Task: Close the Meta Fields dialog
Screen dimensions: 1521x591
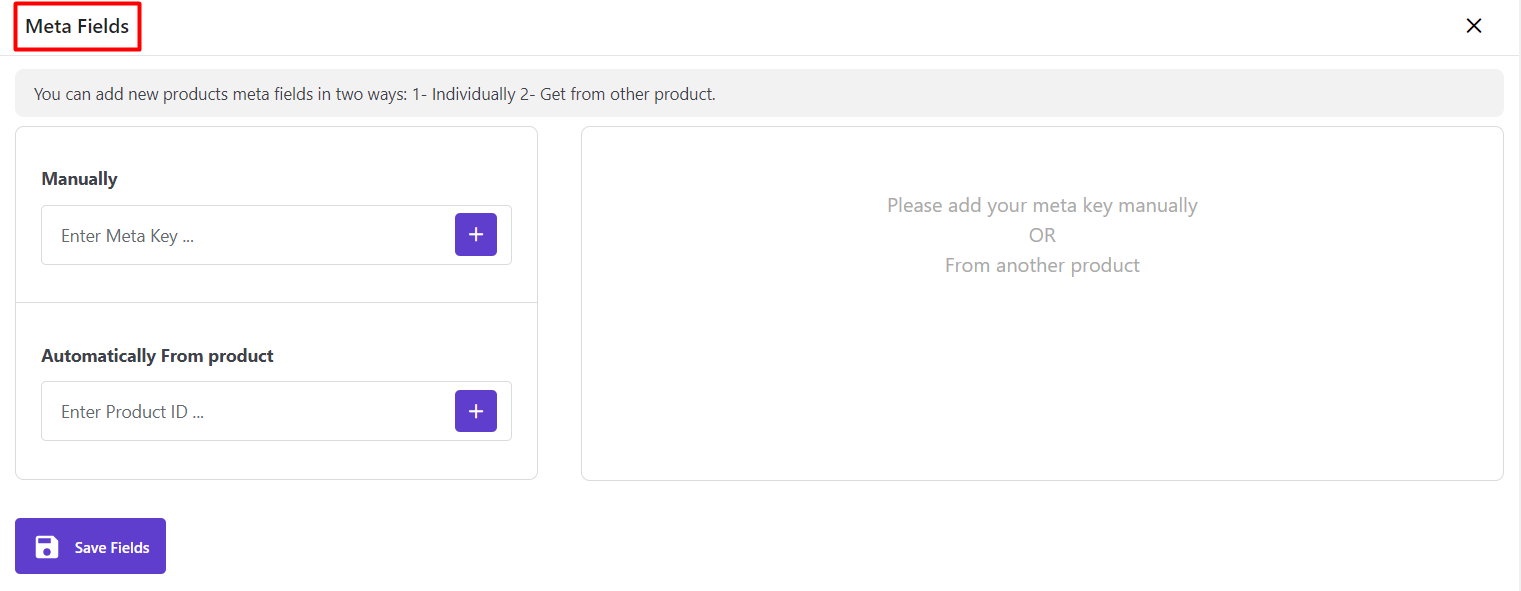Action: coord(1473,26)
